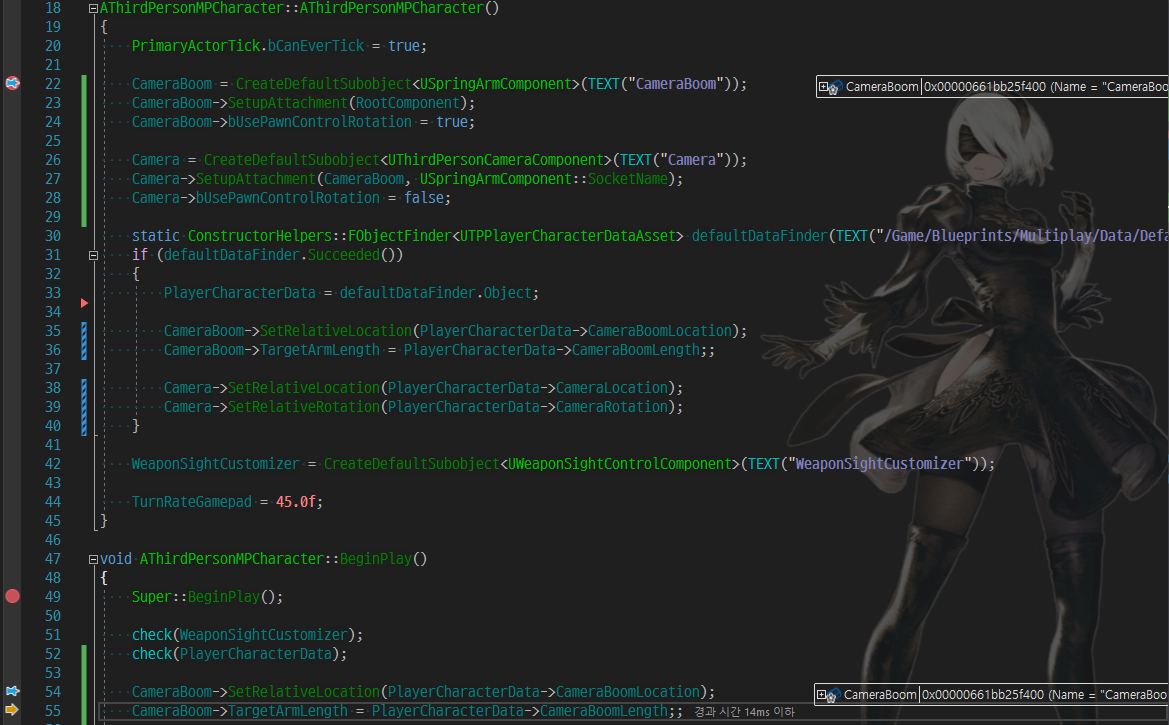
Task: Click the green change-tracking bar beside line 52
Action: (x=84, y=653)
